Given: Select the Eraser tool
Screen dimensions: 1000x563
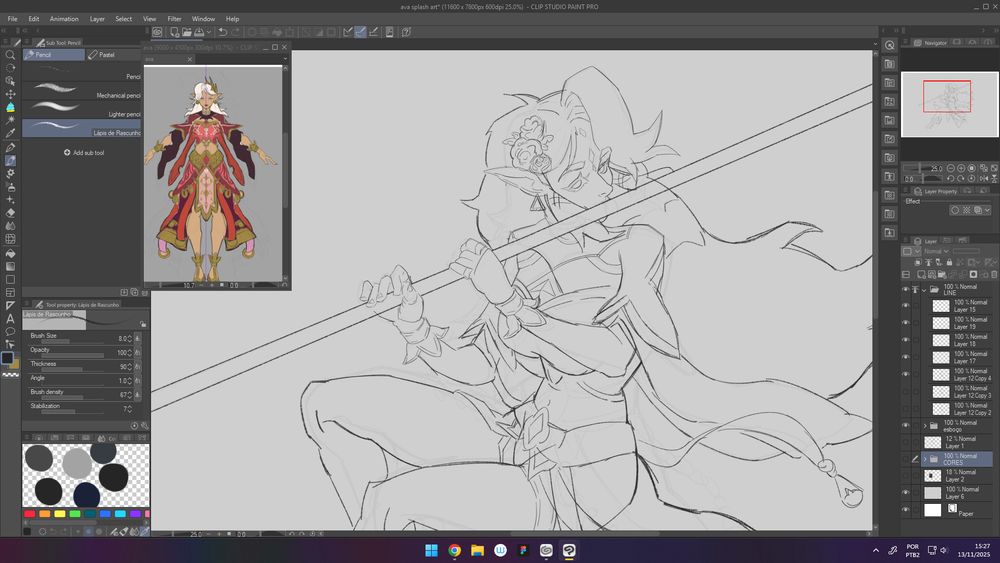Looking at the screenshot, I should point(10,212).
